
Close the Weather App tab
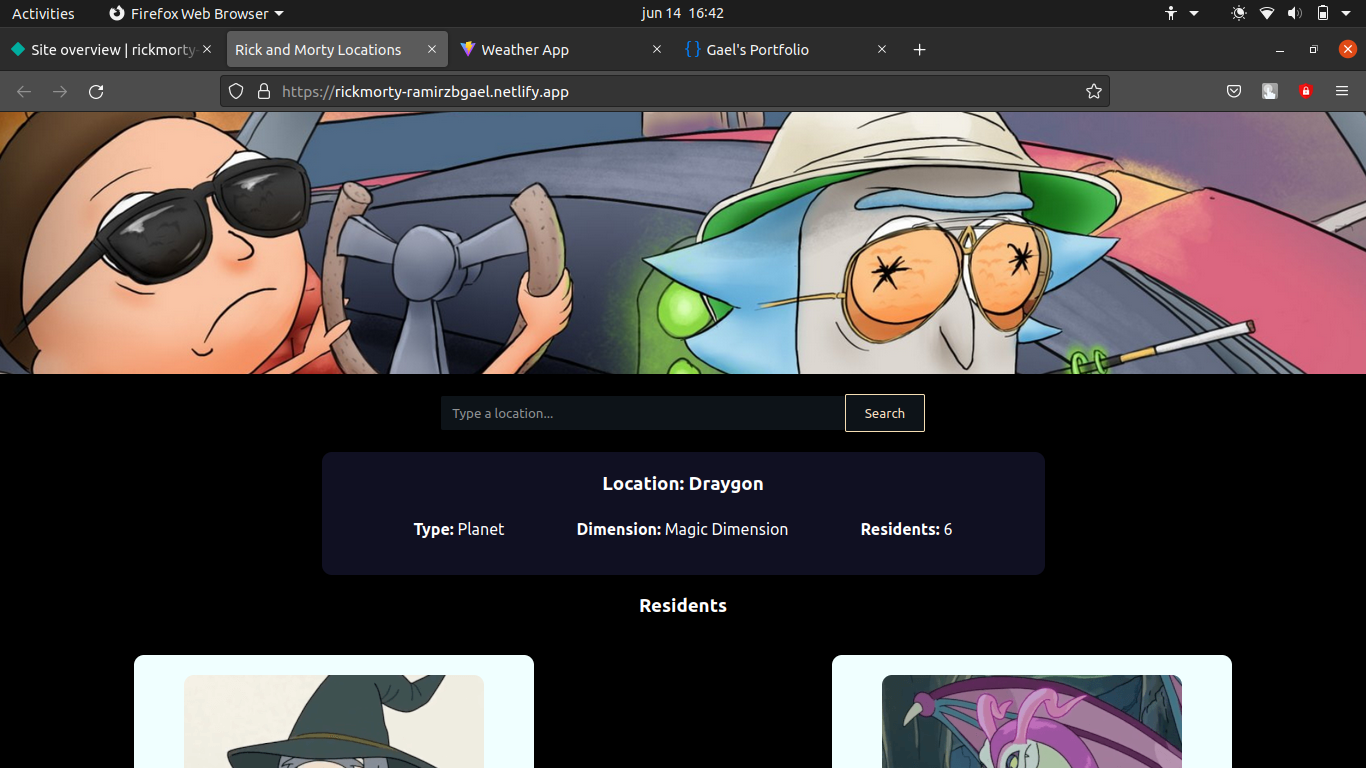(x=657, y=49)
